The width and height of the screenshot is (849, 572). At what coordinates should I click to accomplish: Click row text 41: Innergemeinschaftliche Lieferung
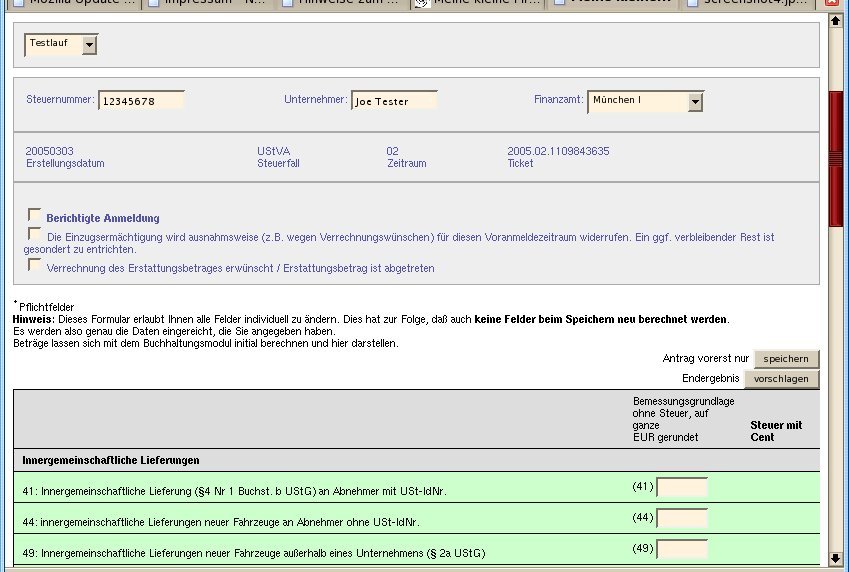[234, 491]
